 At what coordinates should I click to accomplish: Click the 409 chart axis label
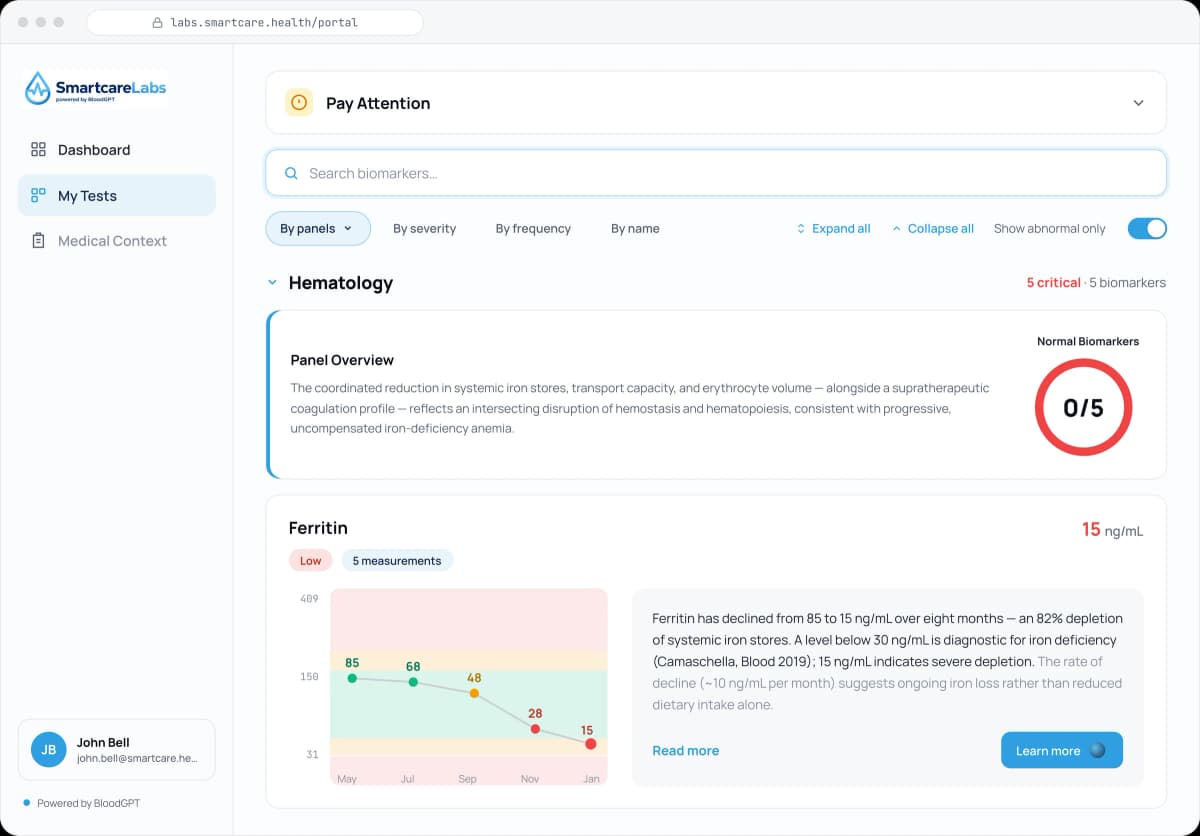pyautogui.click(x=309, y=599)
